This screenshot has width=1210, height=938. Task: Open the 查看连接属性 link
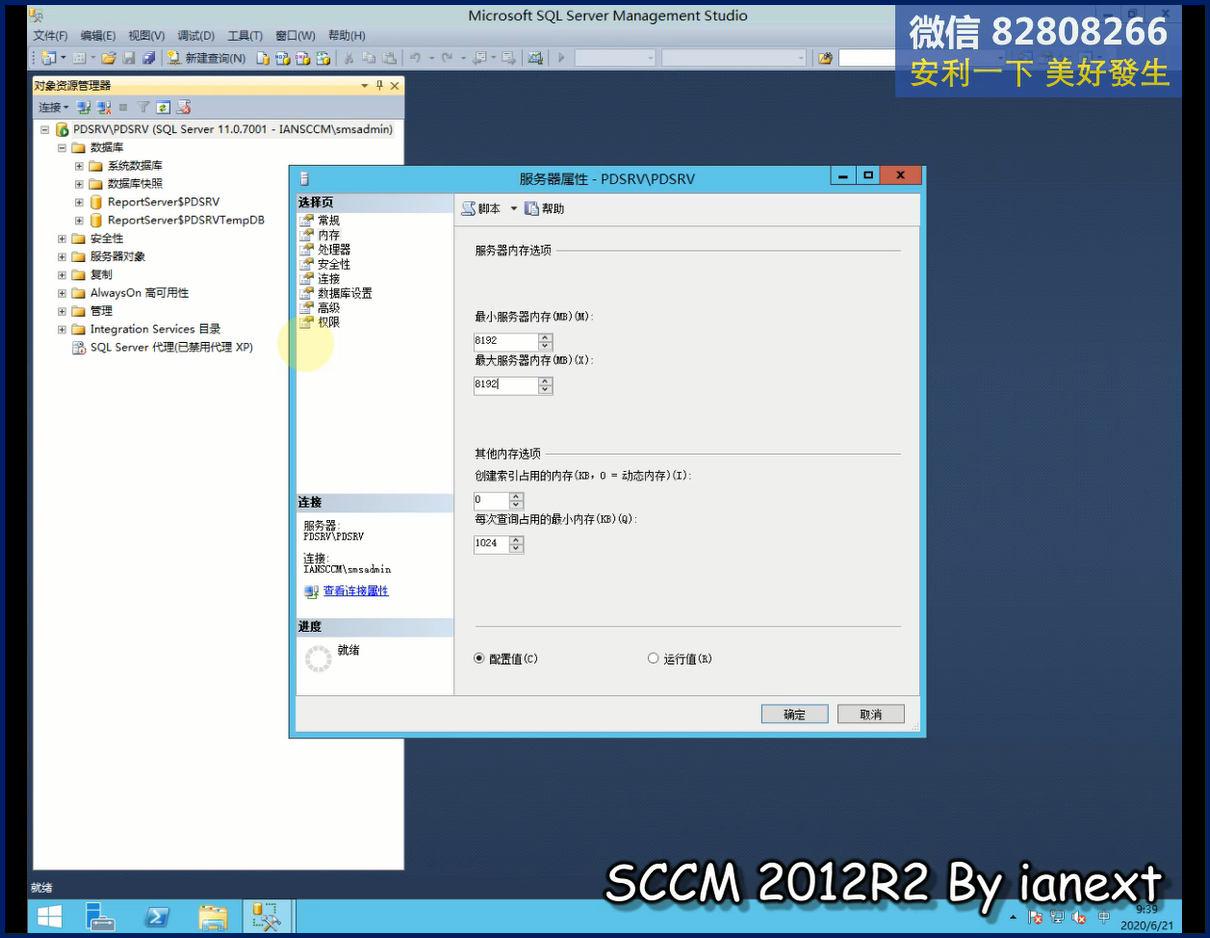[356, 591]
